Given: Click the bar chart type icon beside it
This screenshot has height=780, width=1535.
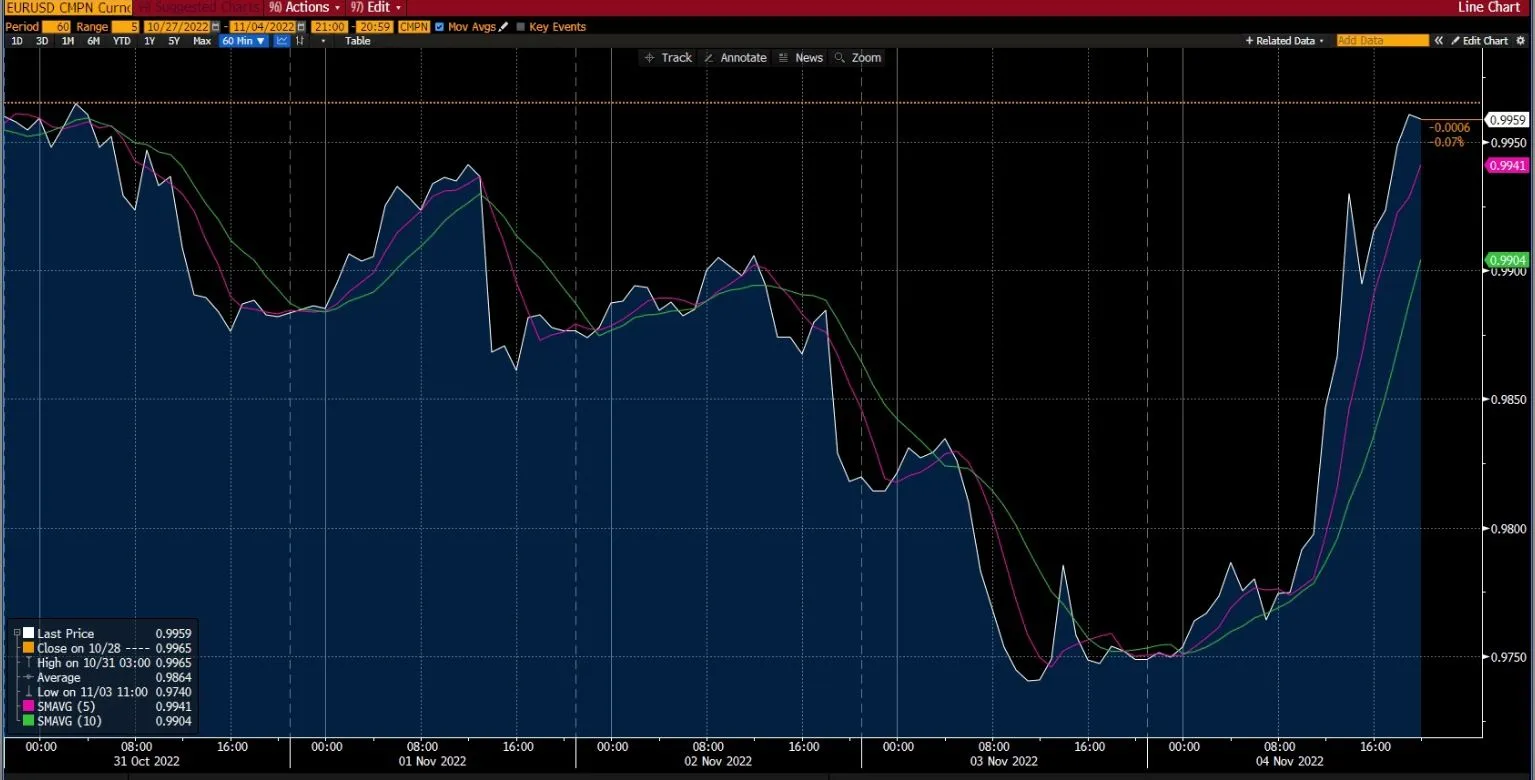Looking at the screenshot, I should tap(301, 40).
